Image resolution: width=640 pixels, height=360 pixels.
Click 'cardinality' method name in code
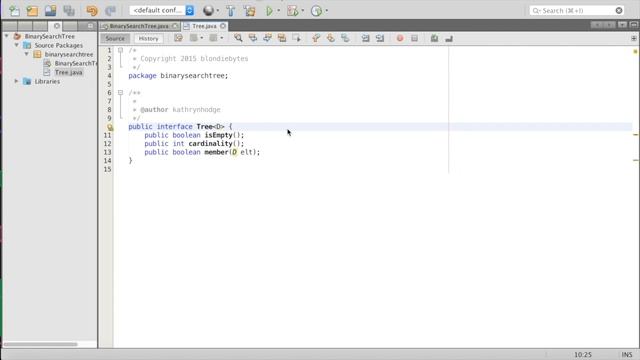[x=210, y=144]
